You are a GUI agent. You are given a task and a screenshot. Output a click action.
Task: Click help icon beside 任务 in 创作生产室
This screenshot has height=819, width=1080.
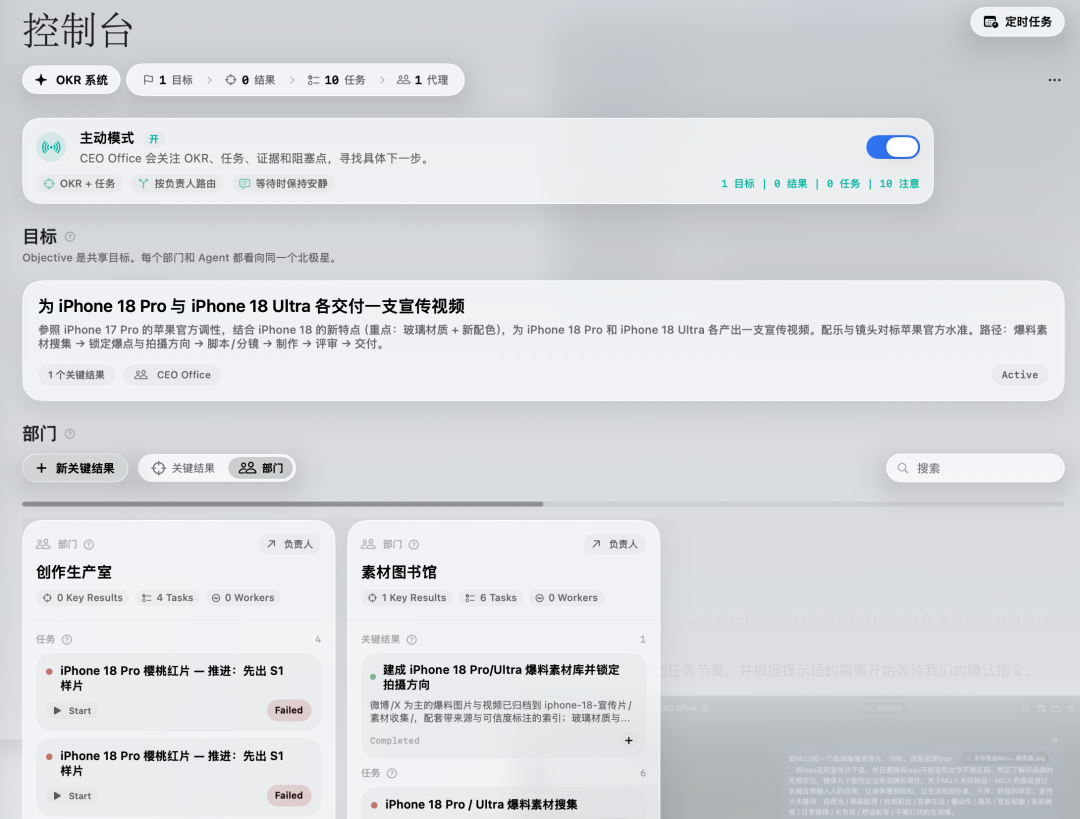point(67,640)
